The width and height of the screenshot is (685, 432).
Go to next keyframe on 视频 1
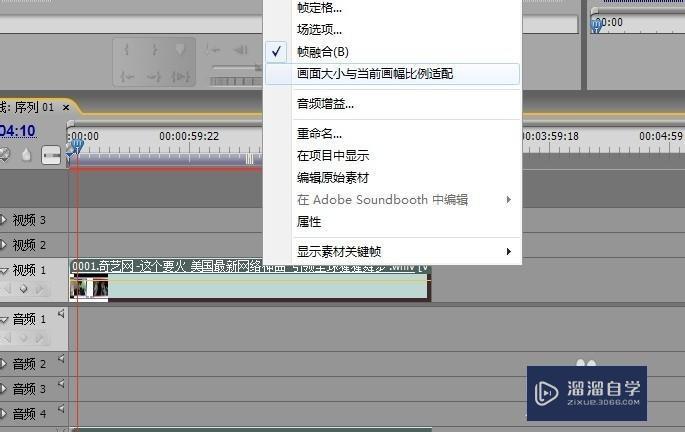click(39, 289)
